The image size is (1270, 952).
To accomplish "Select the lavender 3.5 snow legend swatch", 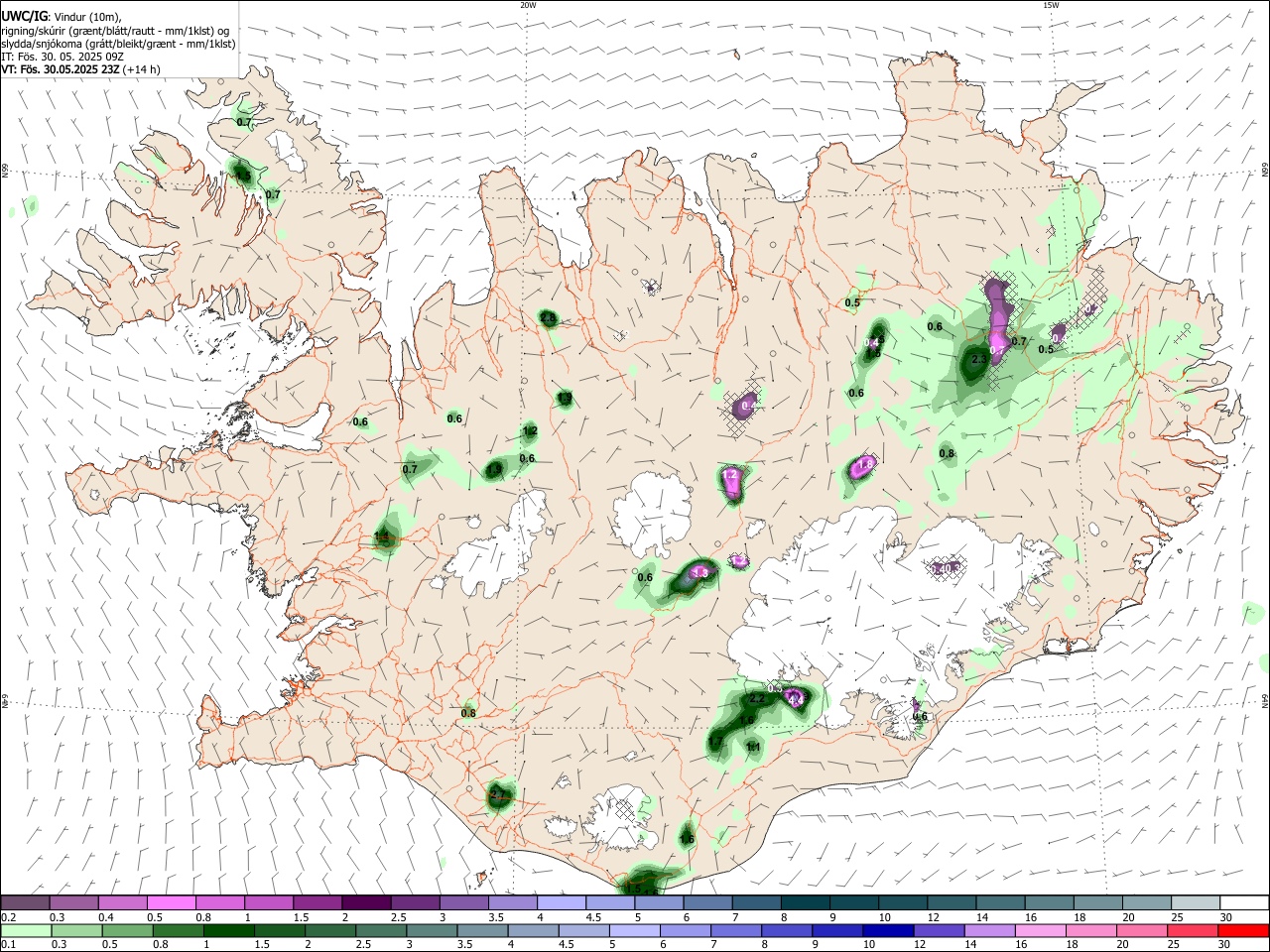I will (x=512, y=902).
